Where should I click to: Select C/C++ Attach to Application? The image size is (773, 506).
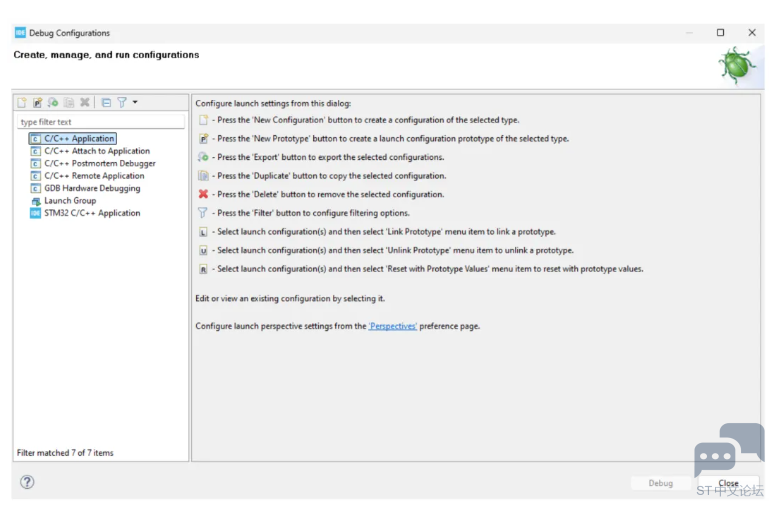click(x=96, y=151)
